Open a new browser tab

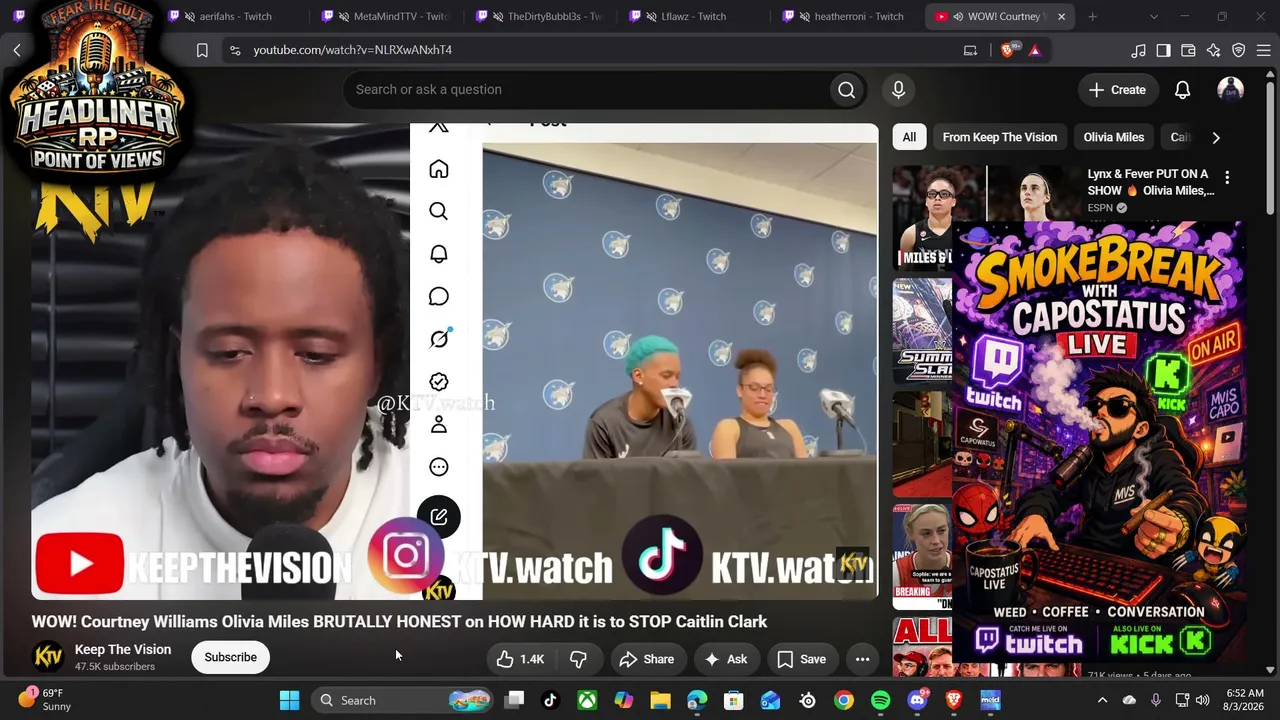tap(1092, 16)
